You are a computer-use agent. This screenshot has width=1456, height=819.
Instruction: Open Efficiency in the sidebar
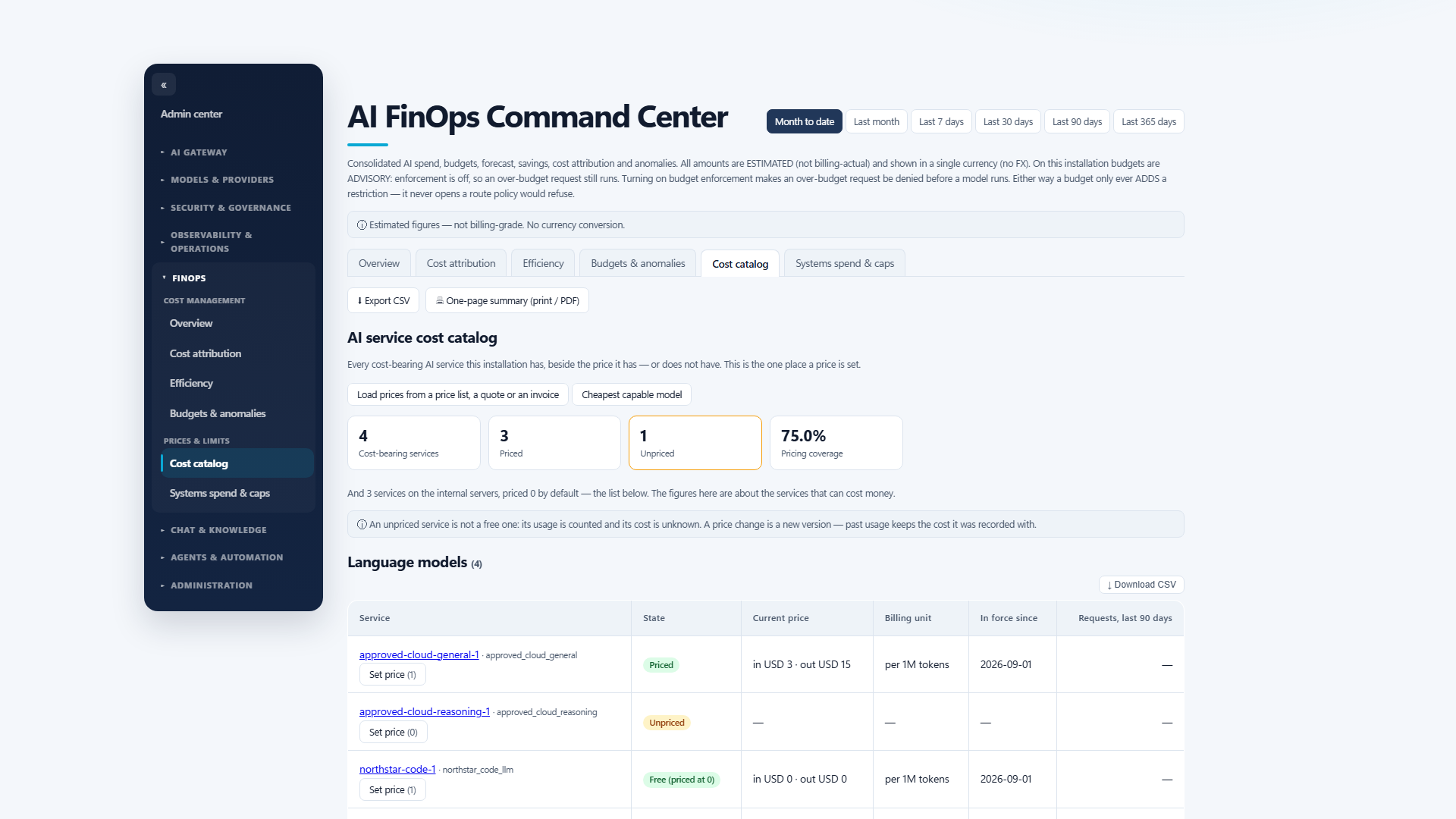tap(237, 383)
